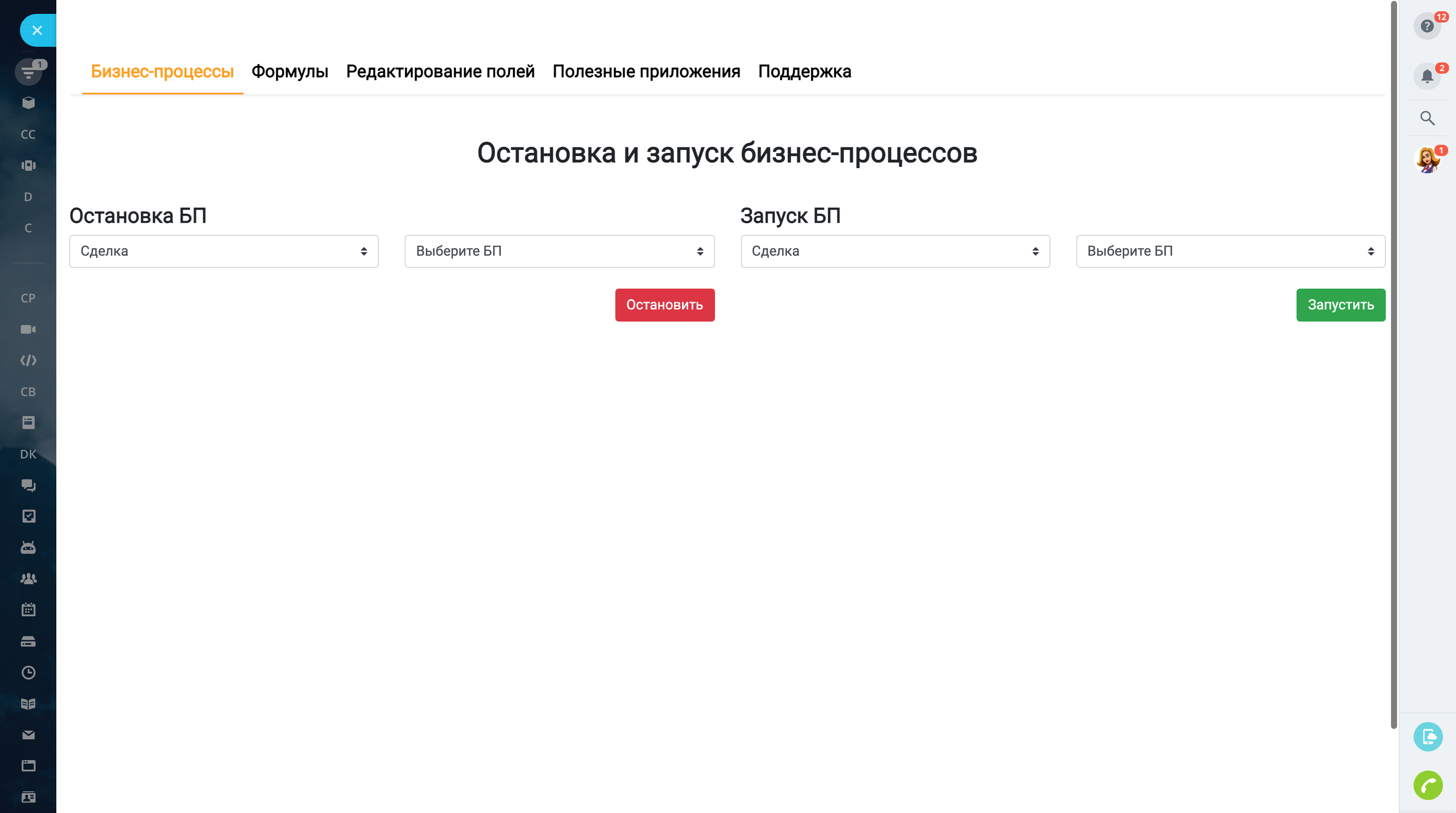Close the panel with the blue X
The height and width of the screenshot is (813, 1456).
[37, 30]
